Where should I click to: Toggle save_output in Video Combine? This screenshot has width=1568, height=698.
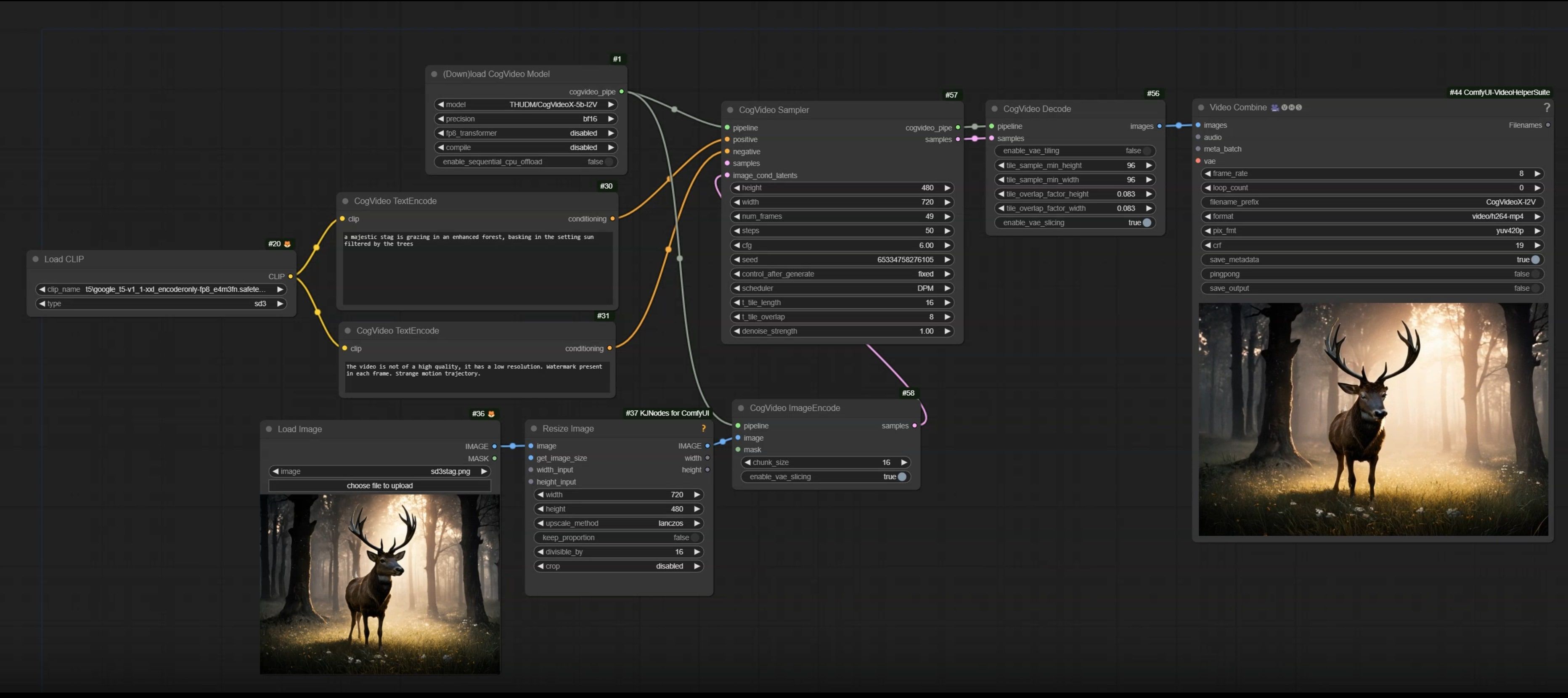pos(1372,288)
